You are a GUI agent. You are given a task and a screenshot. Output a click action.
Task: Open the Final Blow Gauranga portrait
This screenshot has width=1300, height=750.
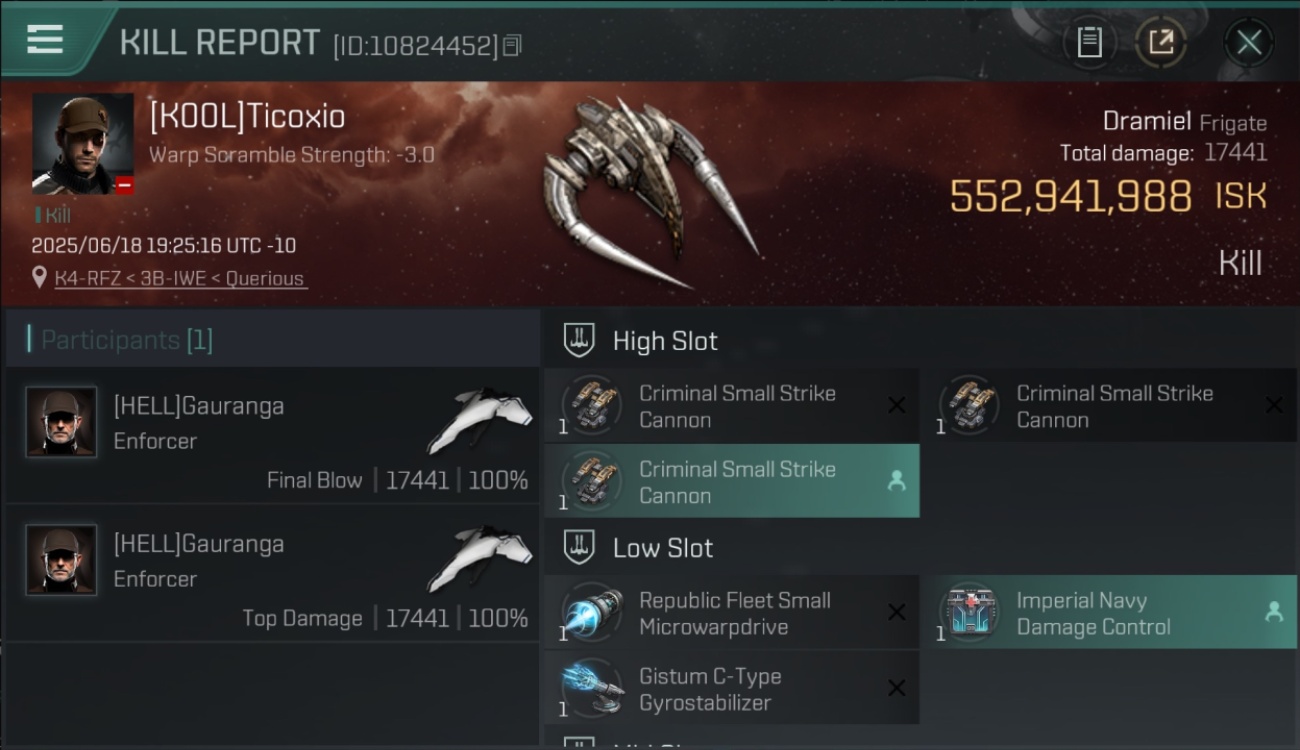61,422
